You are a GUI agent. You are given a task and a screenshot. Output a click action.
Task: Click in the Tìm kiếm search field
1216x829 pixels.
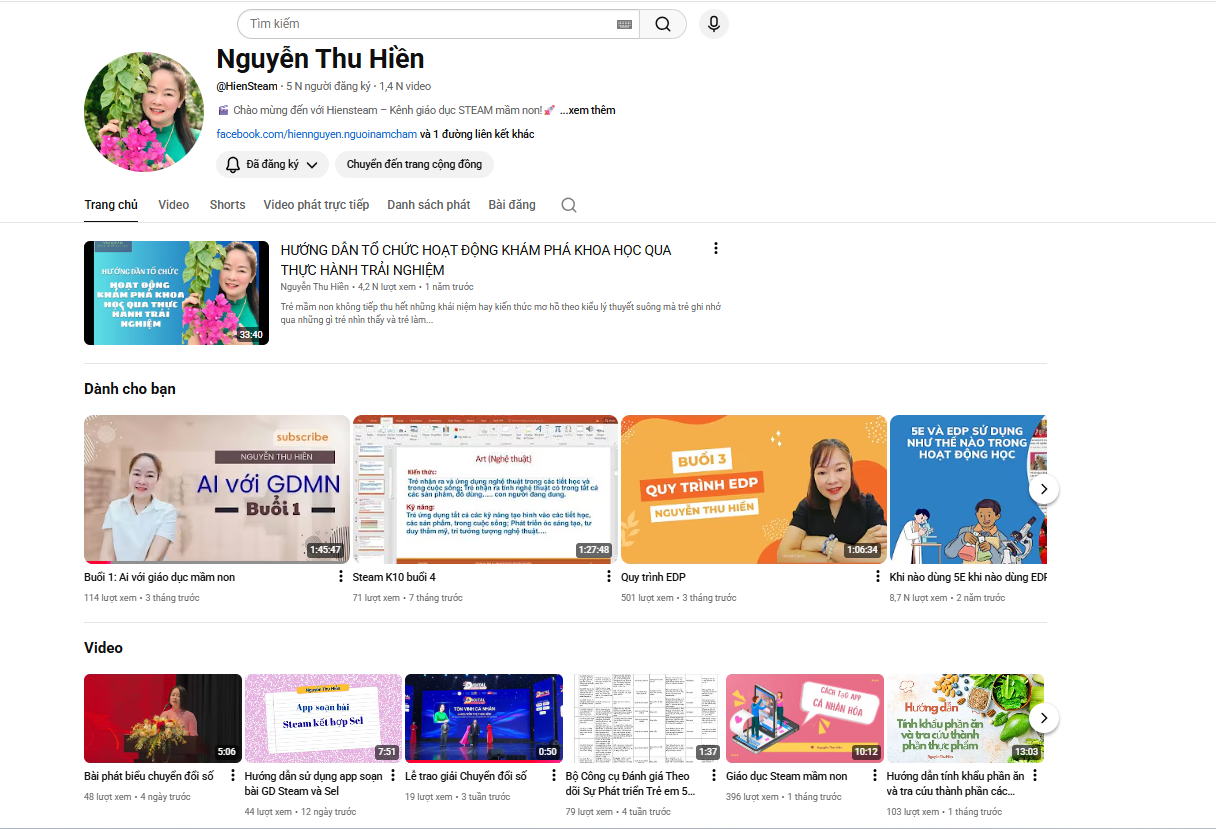[430, 24]
